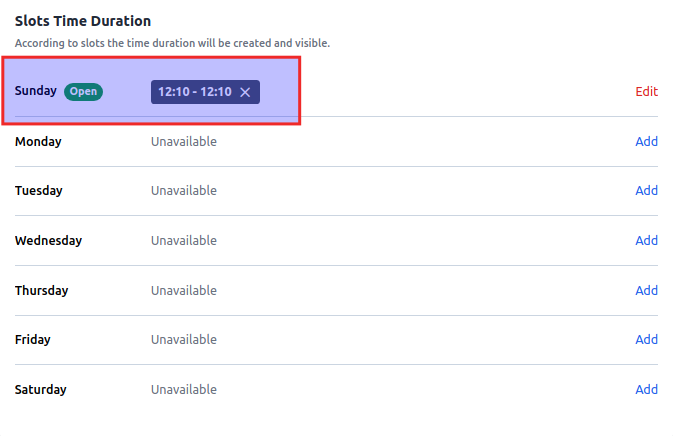Remove the 12:10 - 12:10 time slot
The image size is (673, 436).
(x=245, y=92)
